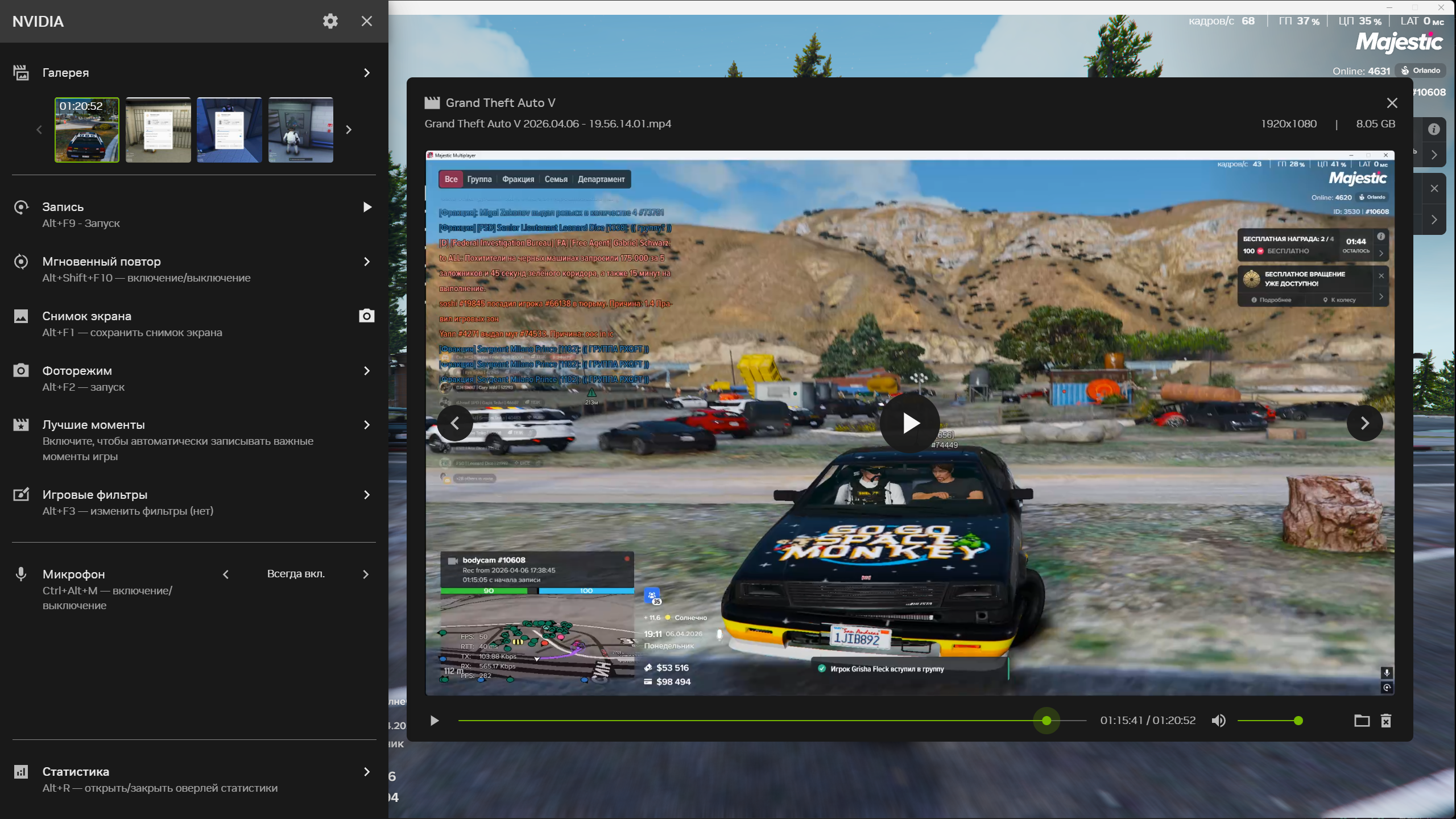Click the 1920x1080 resolution text
The image size is (1456, 819).
click(x=1289, y=124)
